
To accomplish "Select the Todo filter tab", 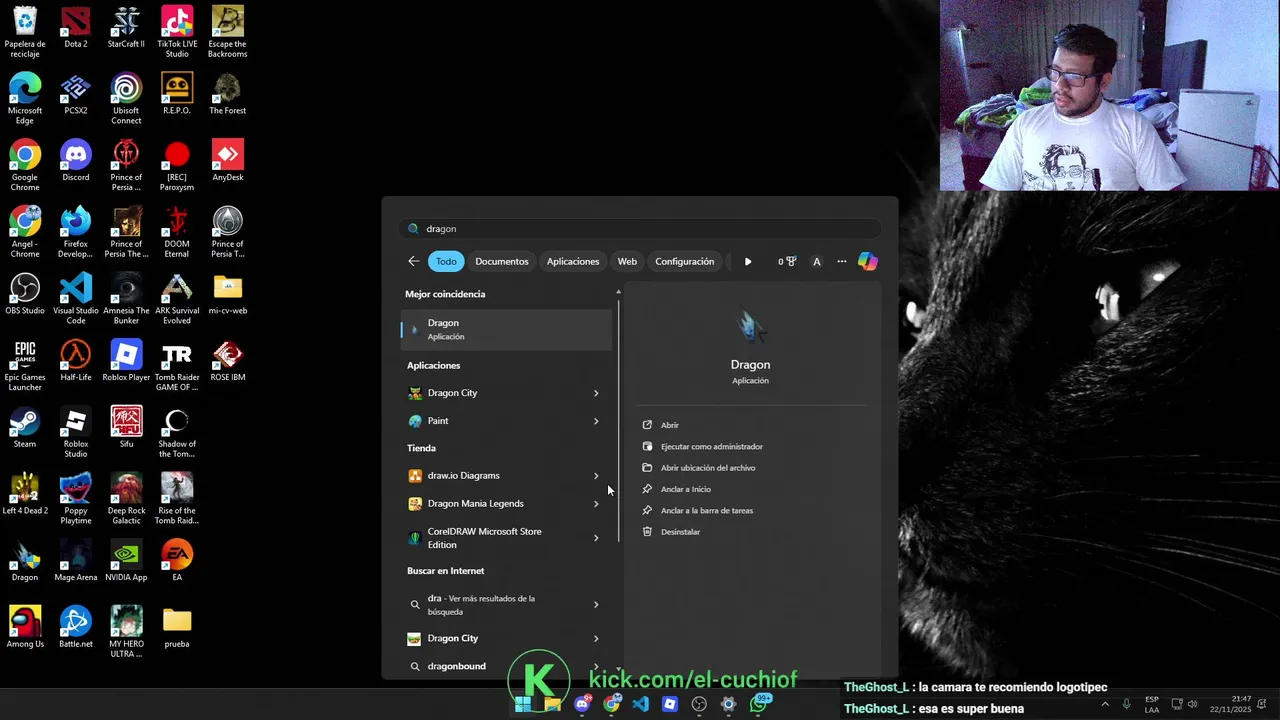I will click(x=446, y=261).
